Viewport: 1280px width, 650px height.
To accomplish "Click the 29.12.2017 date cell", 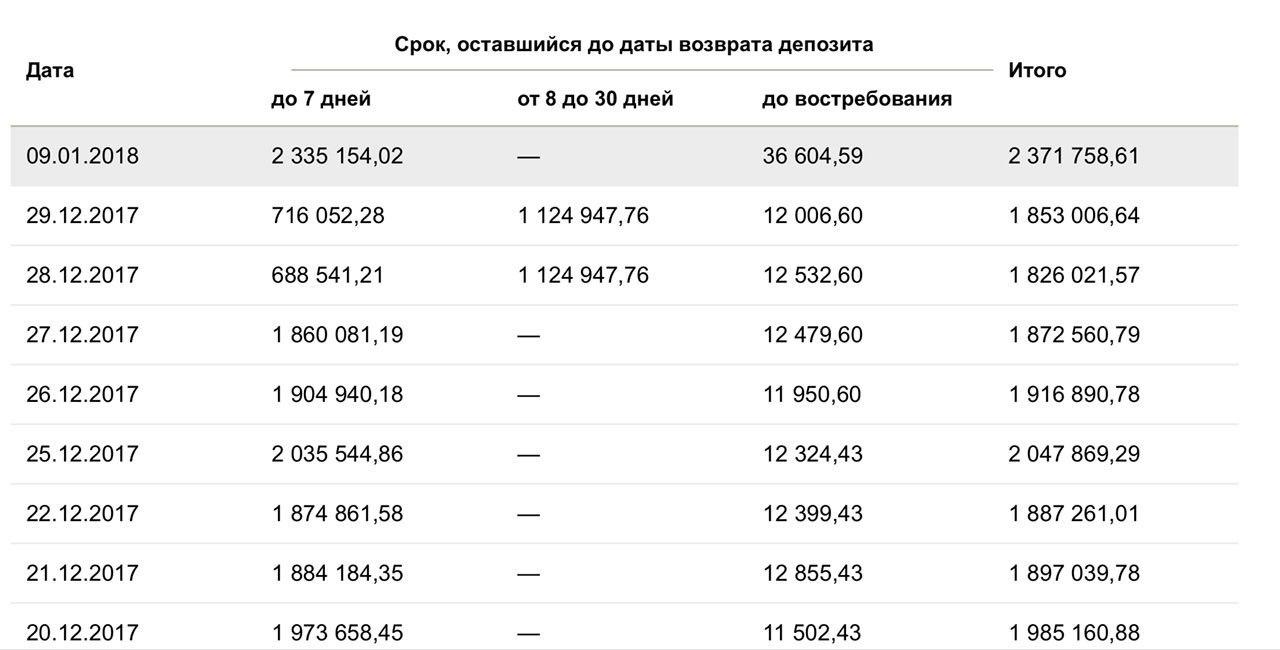I will click(82, 216).
